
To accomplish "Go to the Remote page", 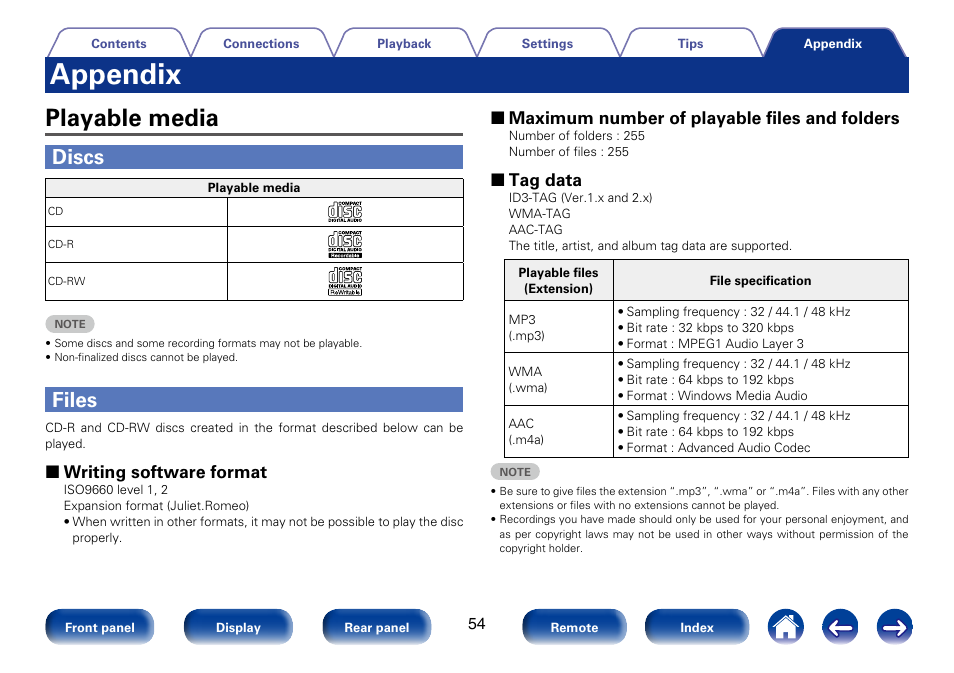I will (574, 627).
